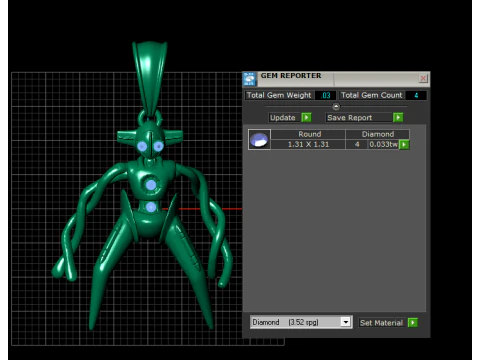Click the Total Gem Weight value field
Viewport: 480px width, 360px height.
tap(325, 95)
